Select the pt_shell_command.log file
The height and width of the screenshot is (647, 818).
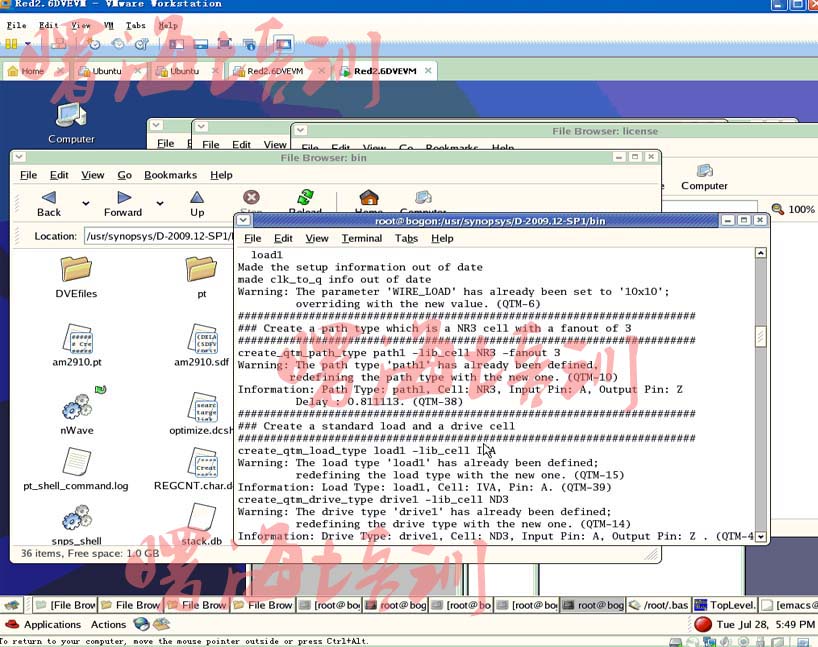point(76,468)
